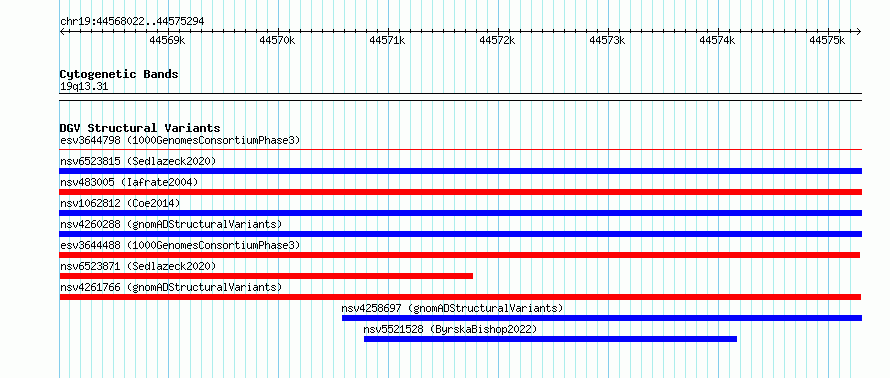
Task: Click the blue bar for nsv6523815
Action: (x=460, y=171)
